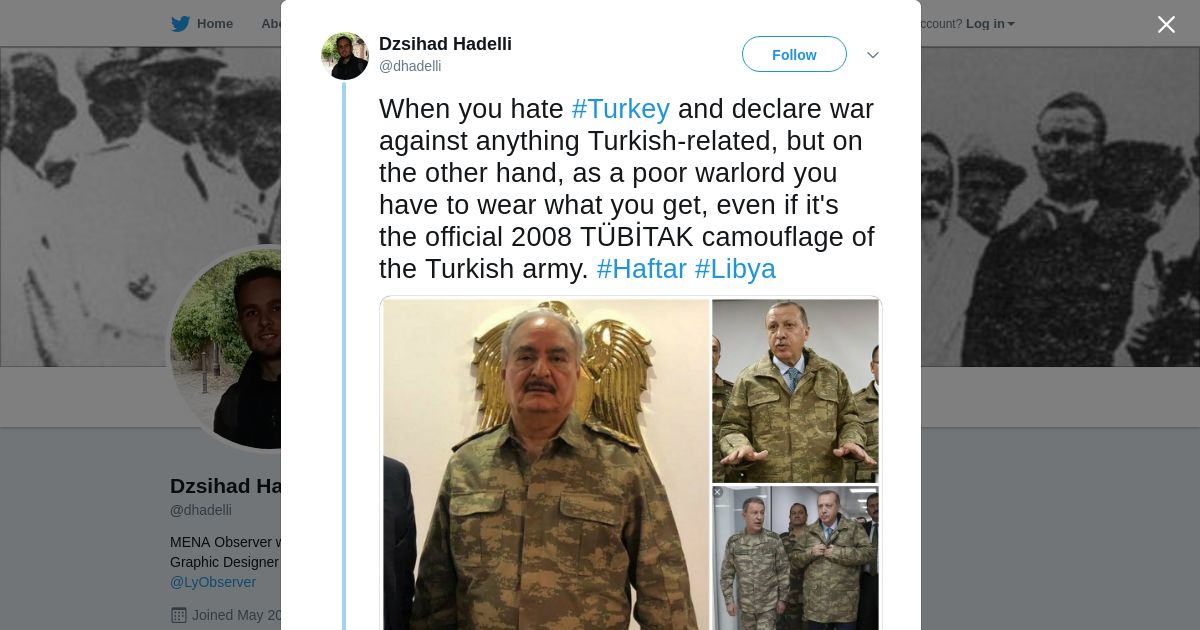Open the @LyObserver profile link
This screenshot has height=630, width=1200.
coord(213,582)
